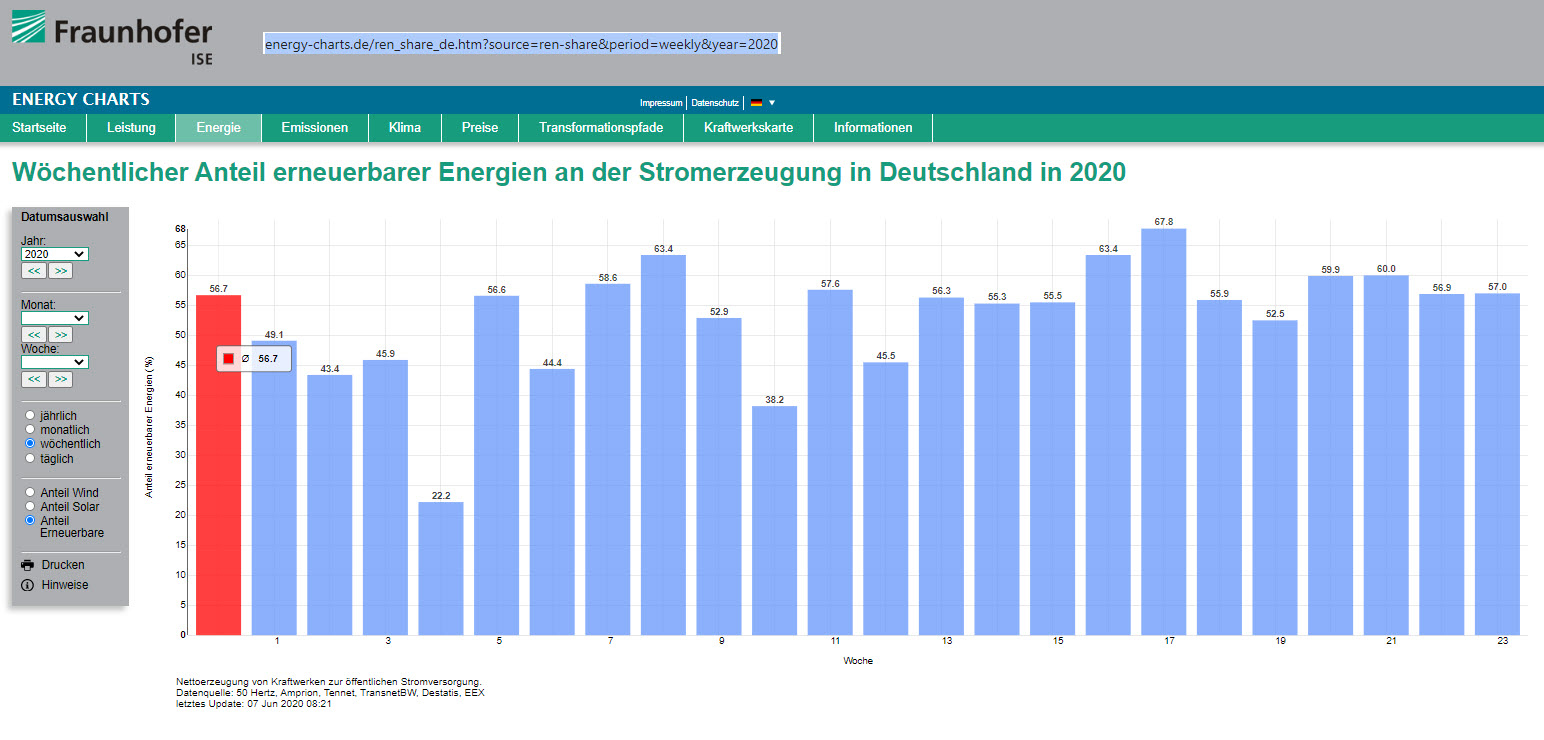The image size is (1544, 740).
Task: Click the Drucken printer icon
Action: [x=28, y=565]
